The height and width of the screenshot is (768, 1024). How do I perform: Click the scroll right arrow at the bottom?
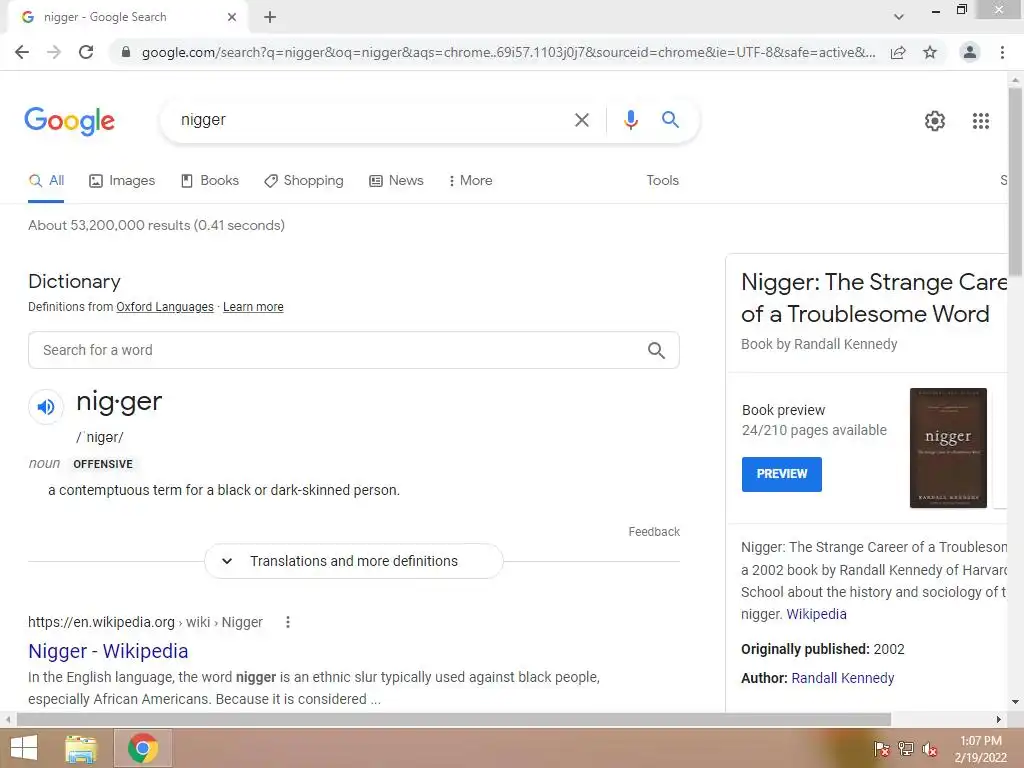click(999, 720)
